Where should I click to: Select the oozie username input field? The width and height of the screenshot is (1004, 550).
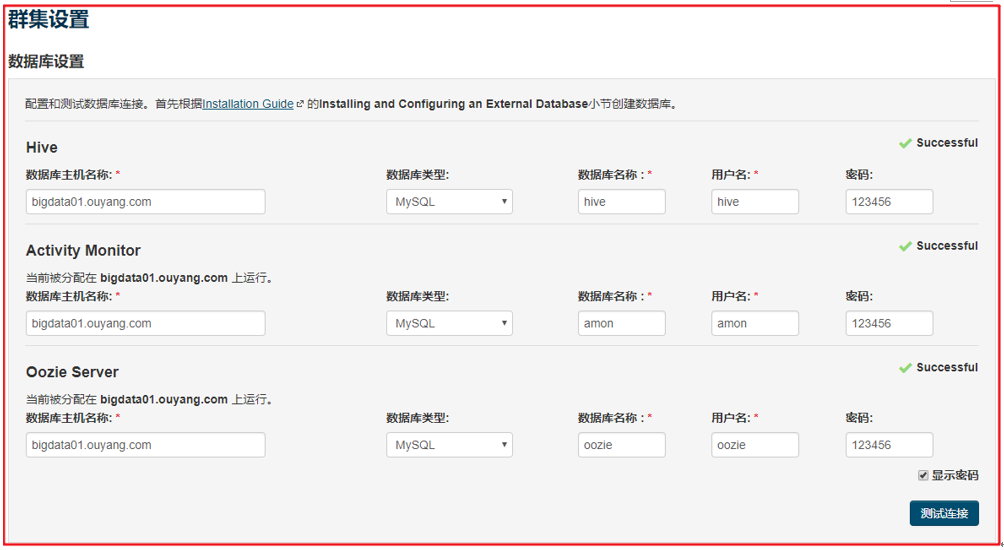coord(755,445)
